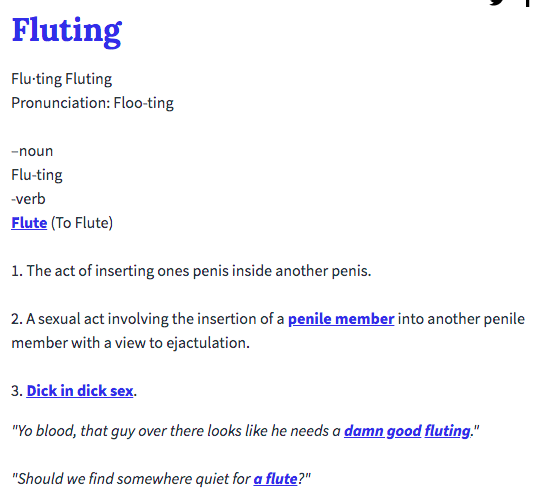Click the Twitter share icon
The height and width of the screenshot is (500, 535).
click(497, 2)
